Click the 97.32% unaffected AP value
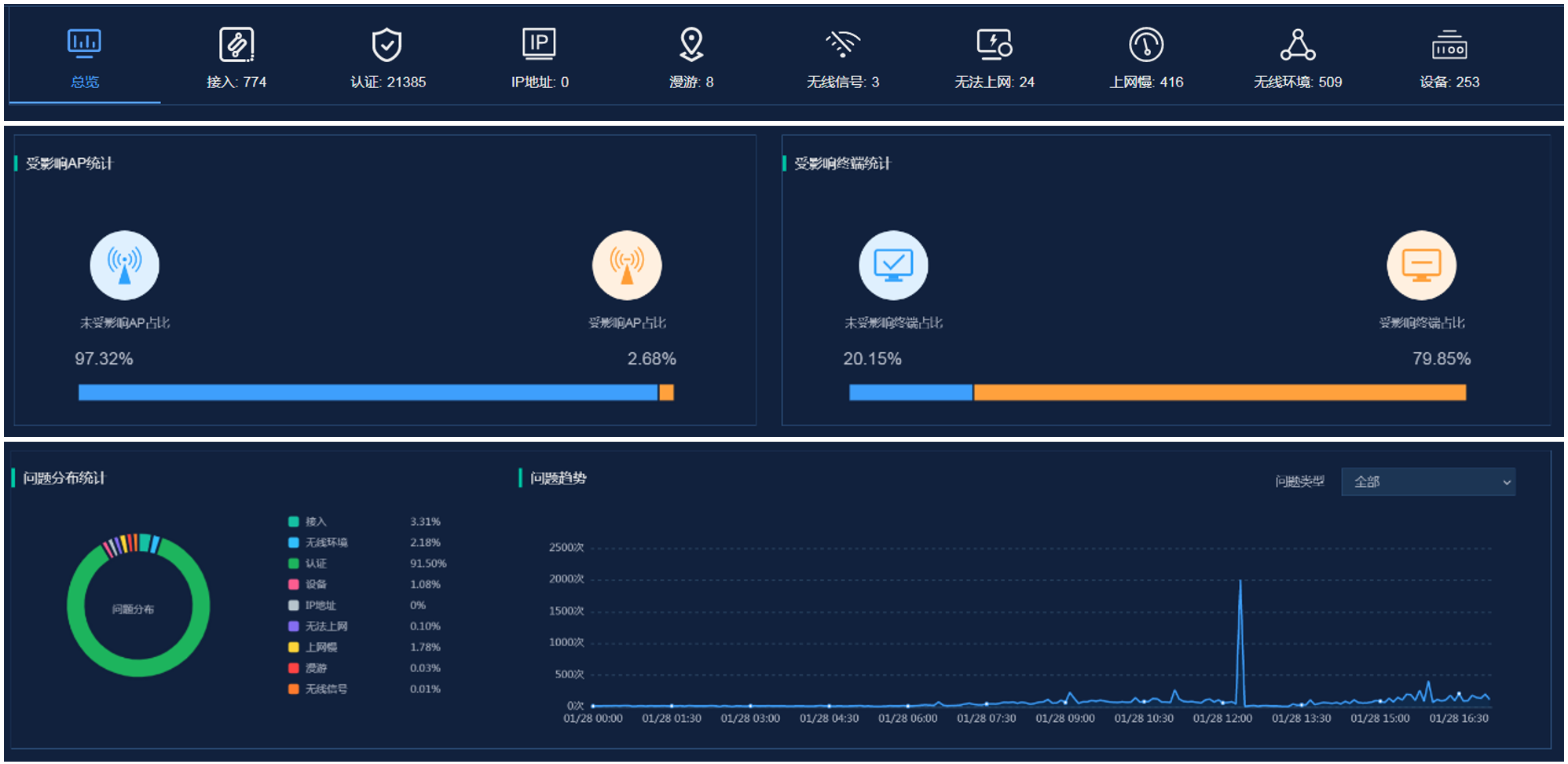This screenshot has width=1568, height=764. (x=104, y=358)
